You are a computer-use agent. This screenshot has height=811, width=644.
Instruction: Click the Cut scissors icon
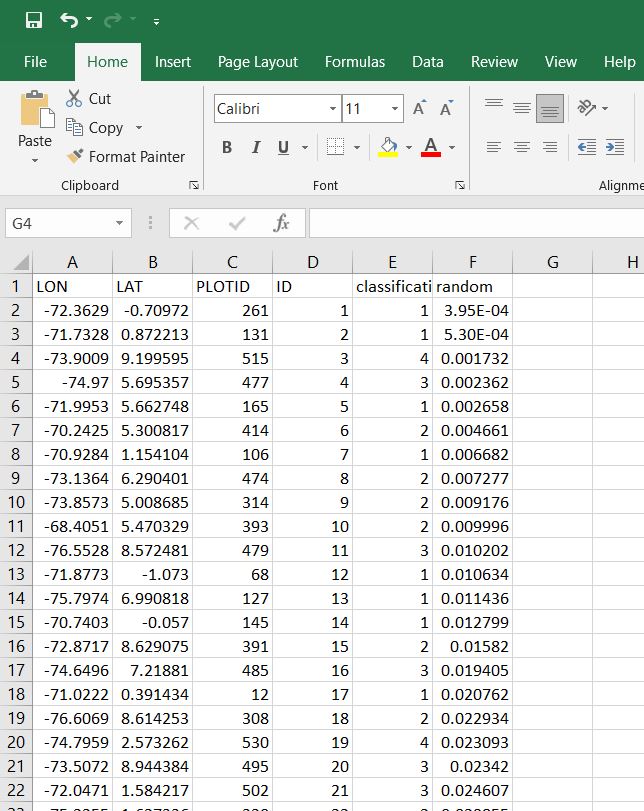point(74,98)
